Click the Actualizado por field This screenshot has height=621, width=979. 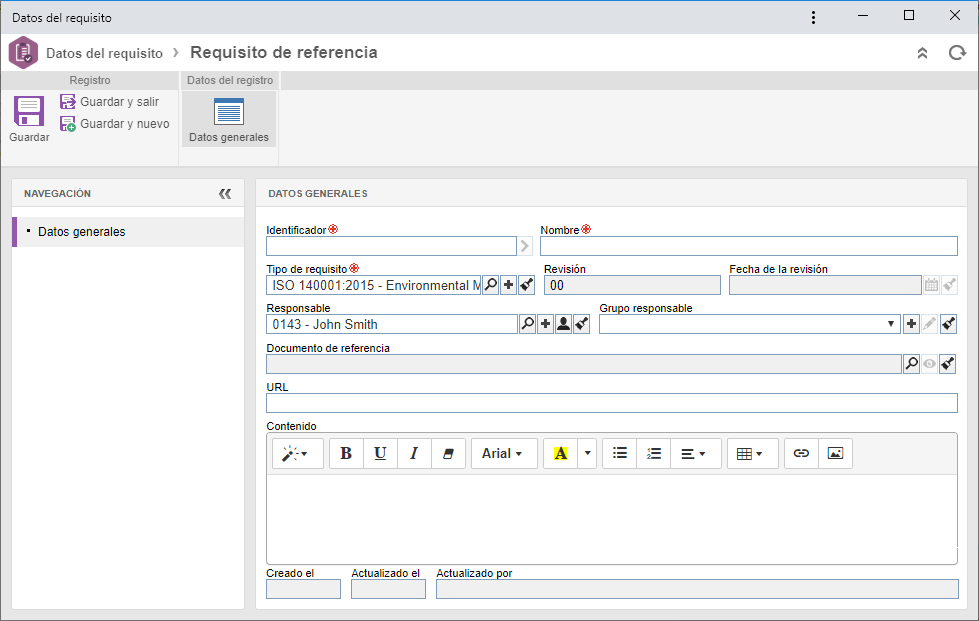click(697, 589)
